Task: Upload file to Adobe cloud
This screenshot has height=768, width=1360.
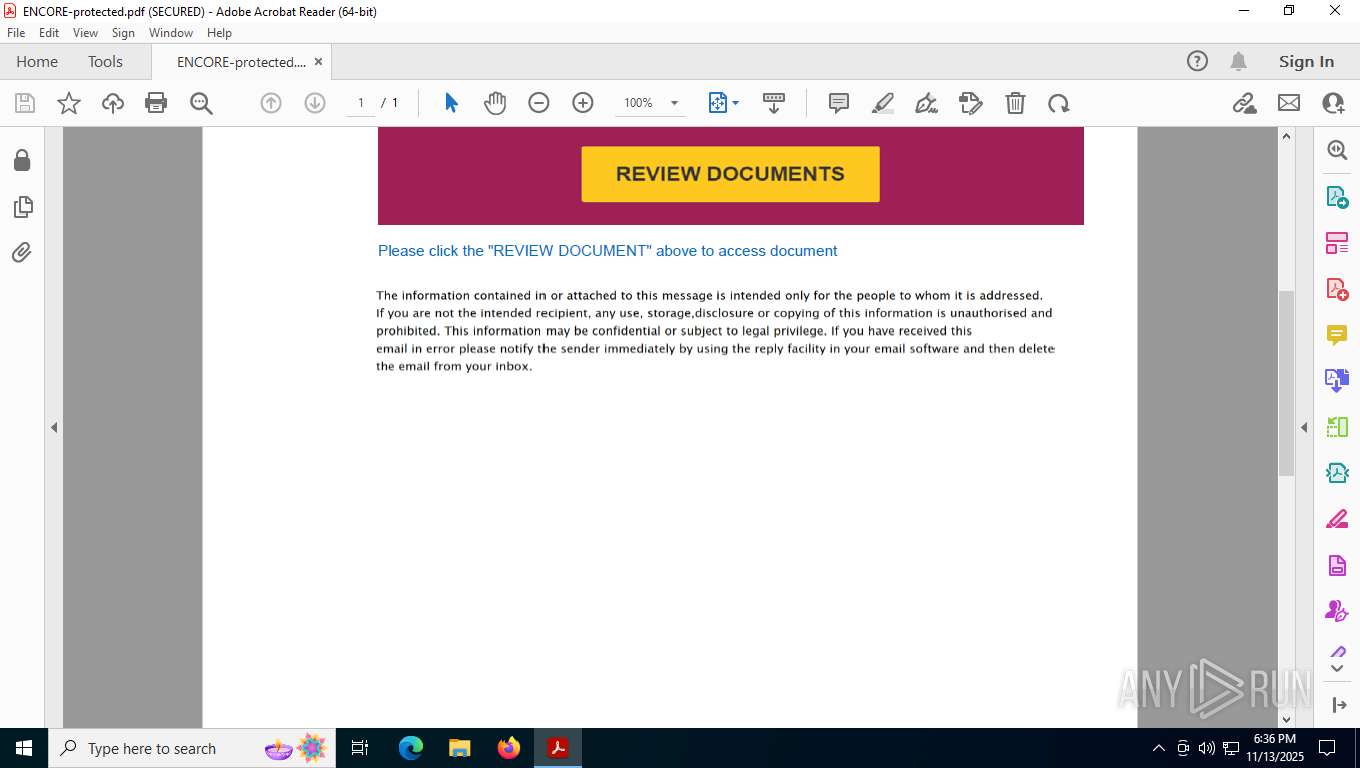Action: [x=113, y=103]
